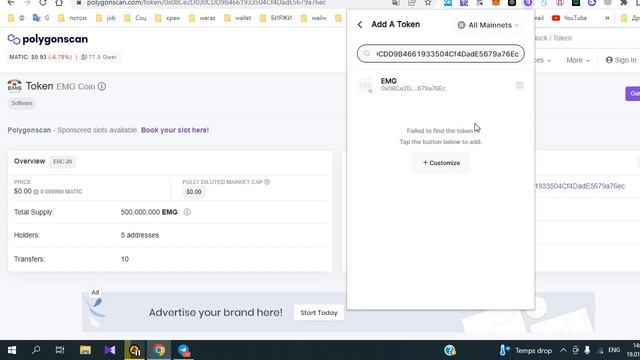Viewport: 640px width, 360px height.
Task: Click the Gas price Gwei indicator
Action: (x=99, y=57)
